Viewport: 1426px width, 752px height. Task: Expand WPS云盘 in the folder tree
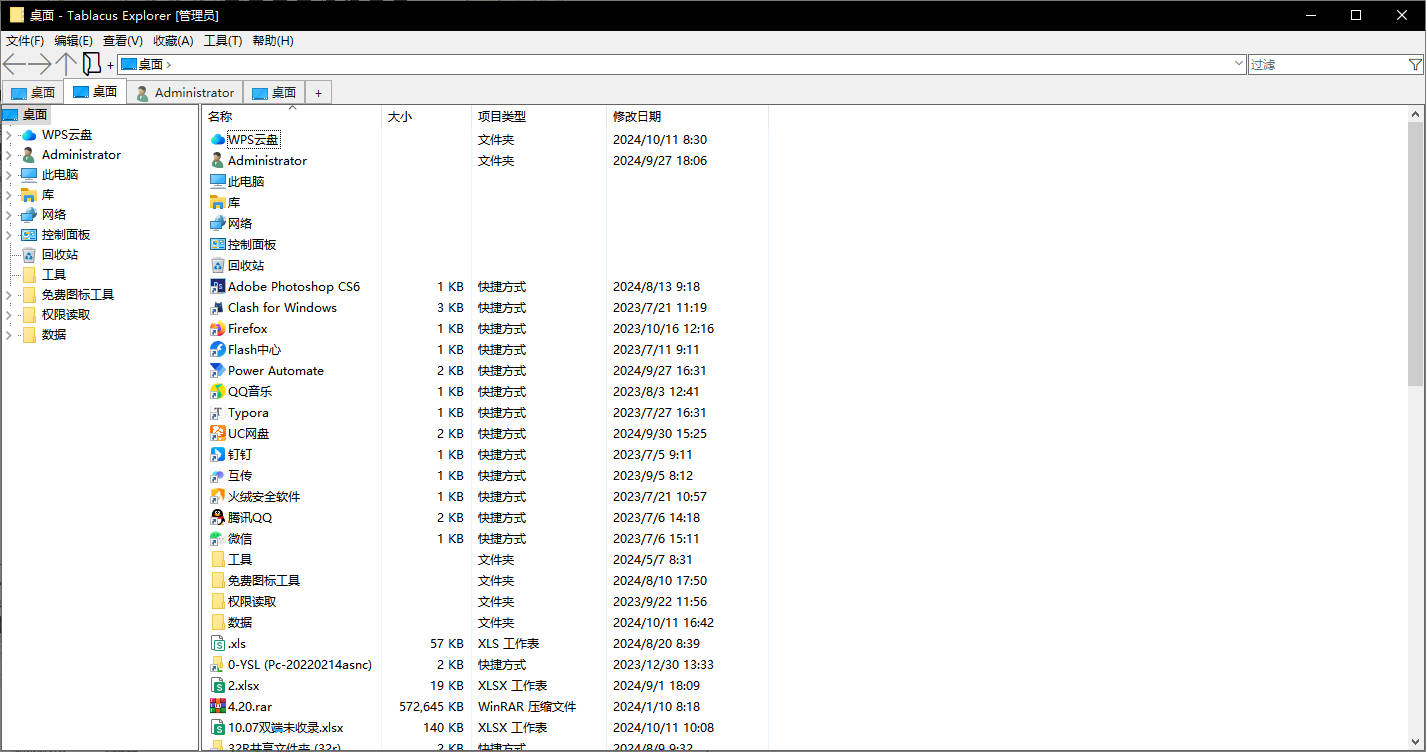pos(9,135)
